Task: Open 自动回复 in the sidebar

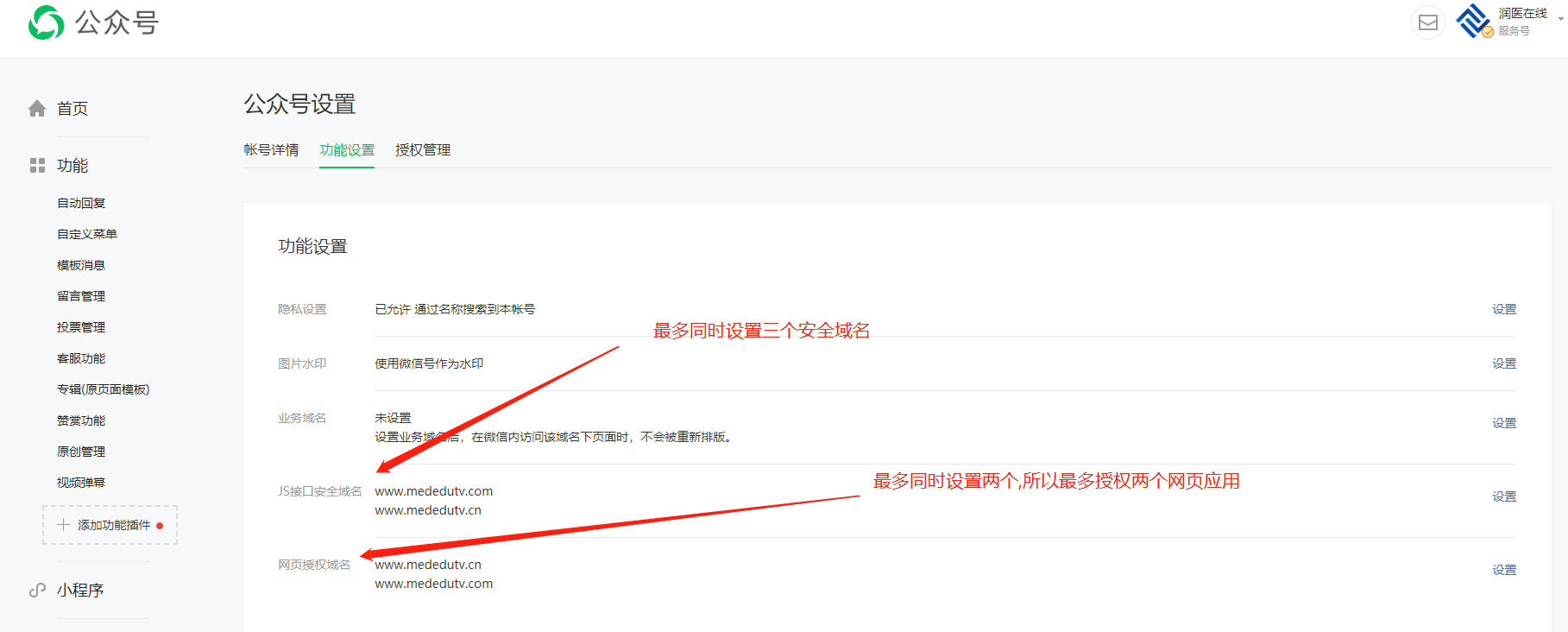Action: [81, 203]
